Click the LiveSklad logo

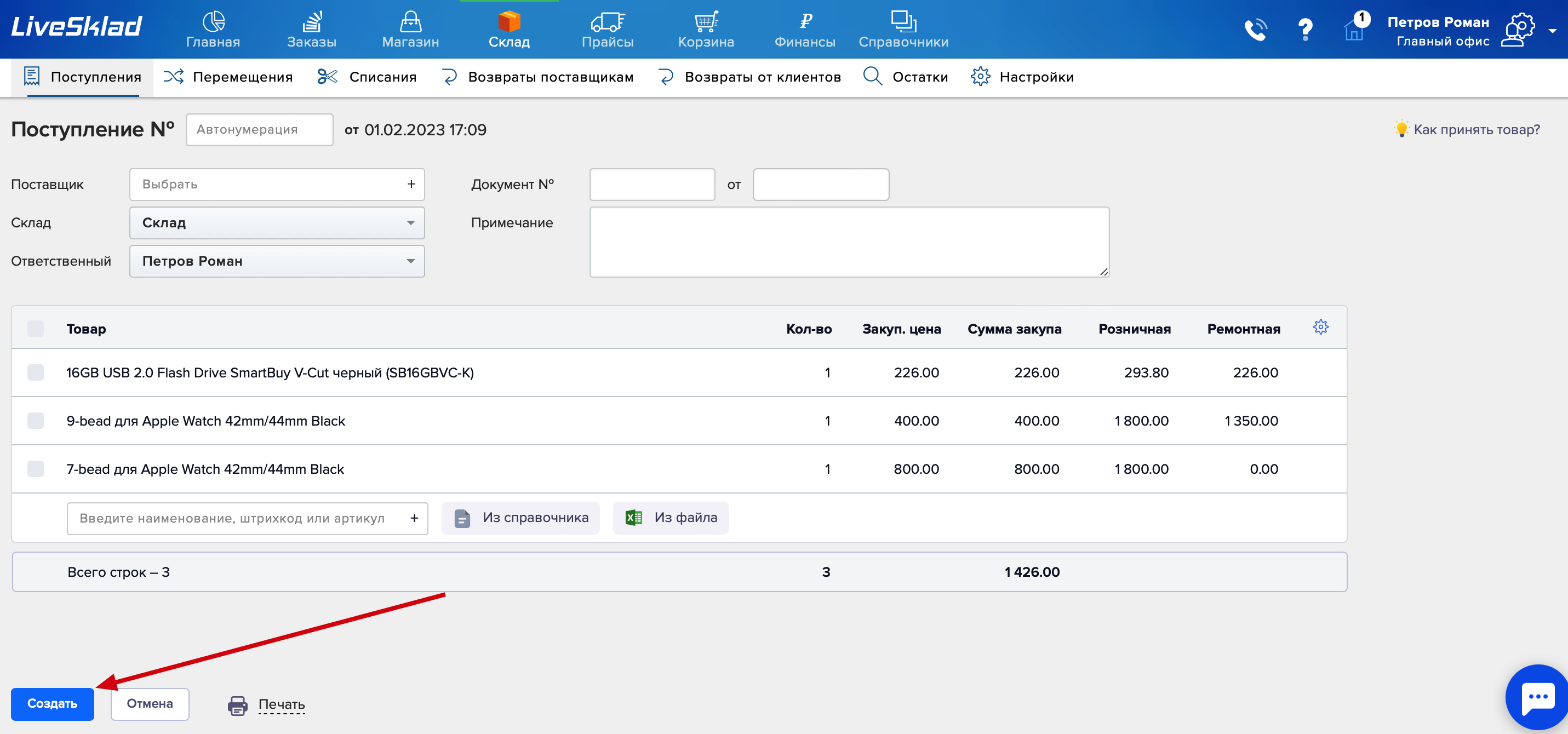click(77, 26)
